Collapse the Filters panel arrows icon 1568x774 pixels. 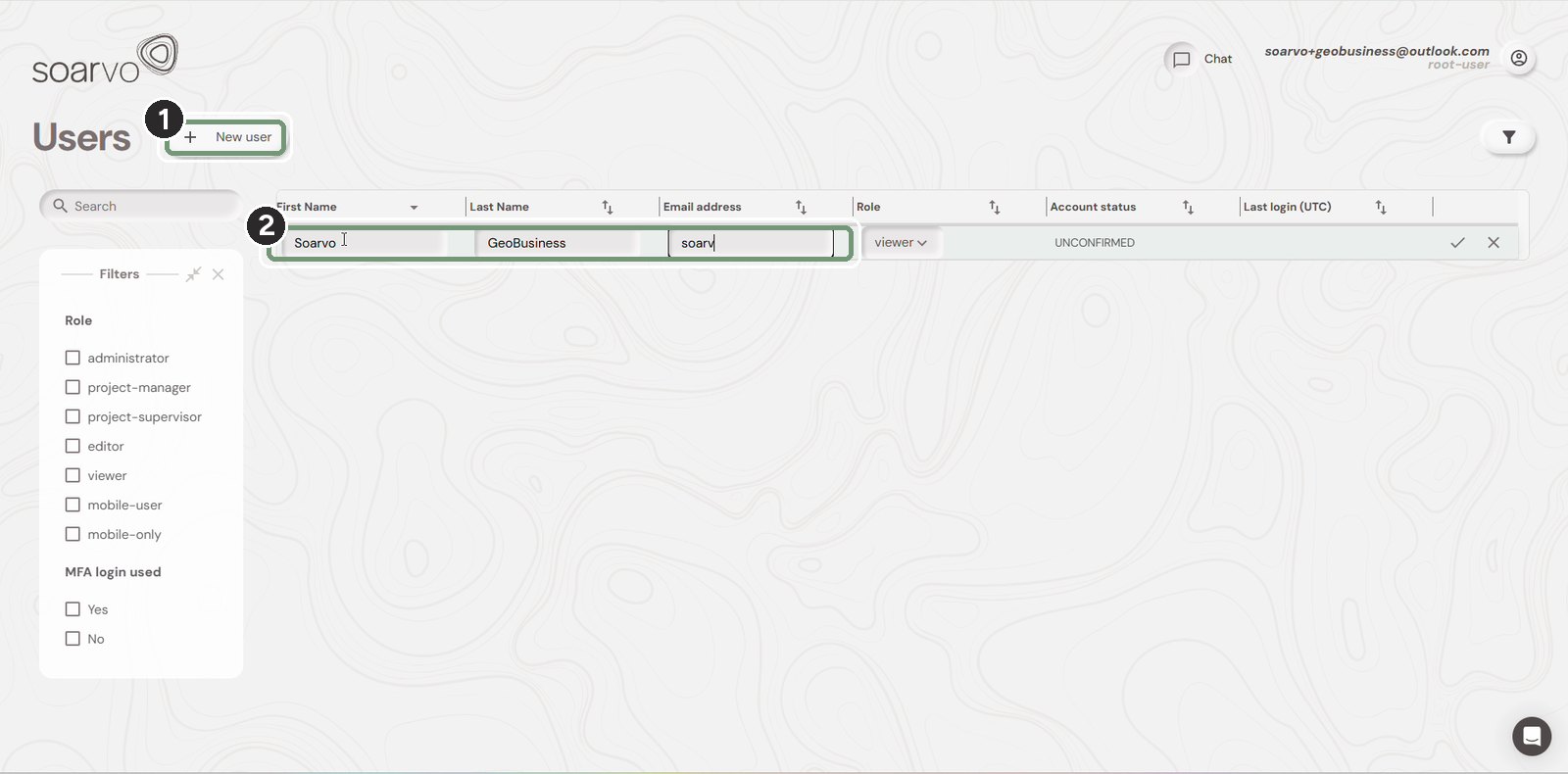pyautogui.click(x=193, y=274)
